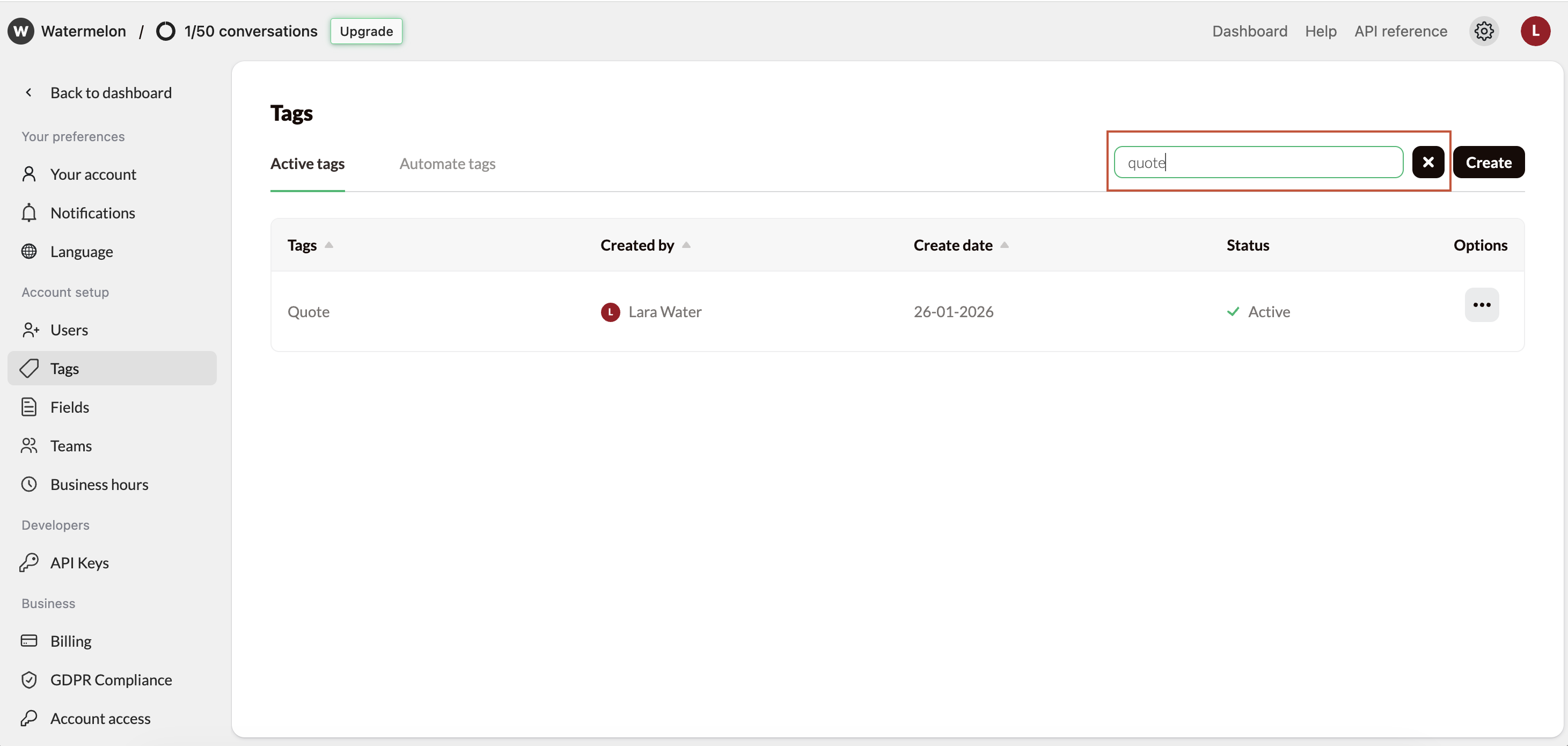The width and height of the screenshot is (1568, 746).
Task: Open Notifications via the bell icon
Action: tap(30, 213)
